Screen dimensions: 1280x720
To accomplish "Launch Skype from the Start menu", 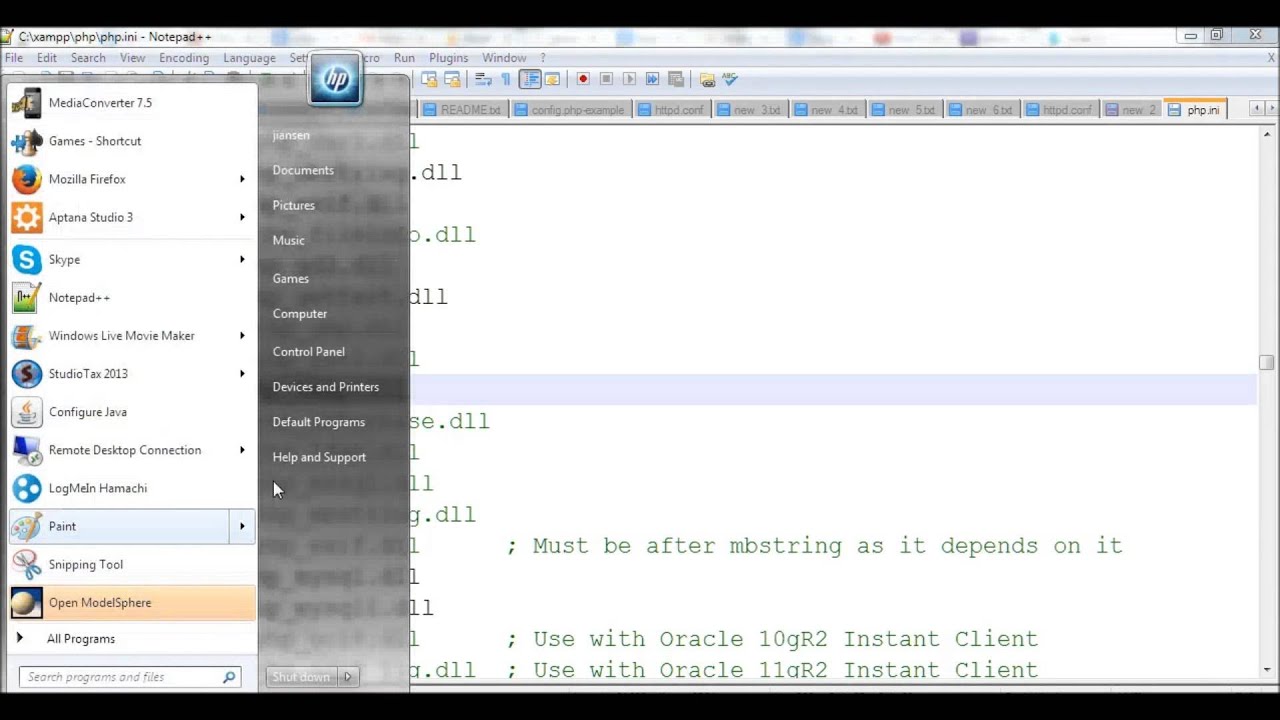I will [x=64, y=259].
